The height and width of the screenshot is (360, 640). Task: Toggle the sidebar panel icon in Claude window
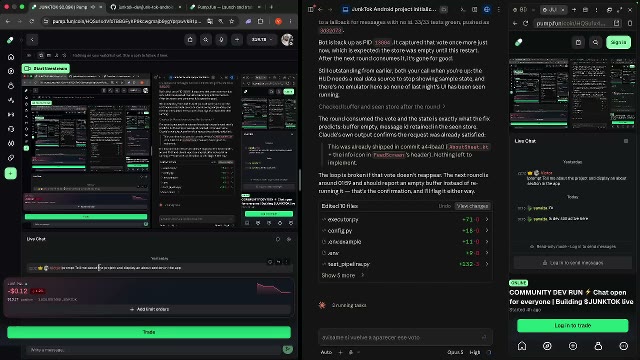(311, 9)
